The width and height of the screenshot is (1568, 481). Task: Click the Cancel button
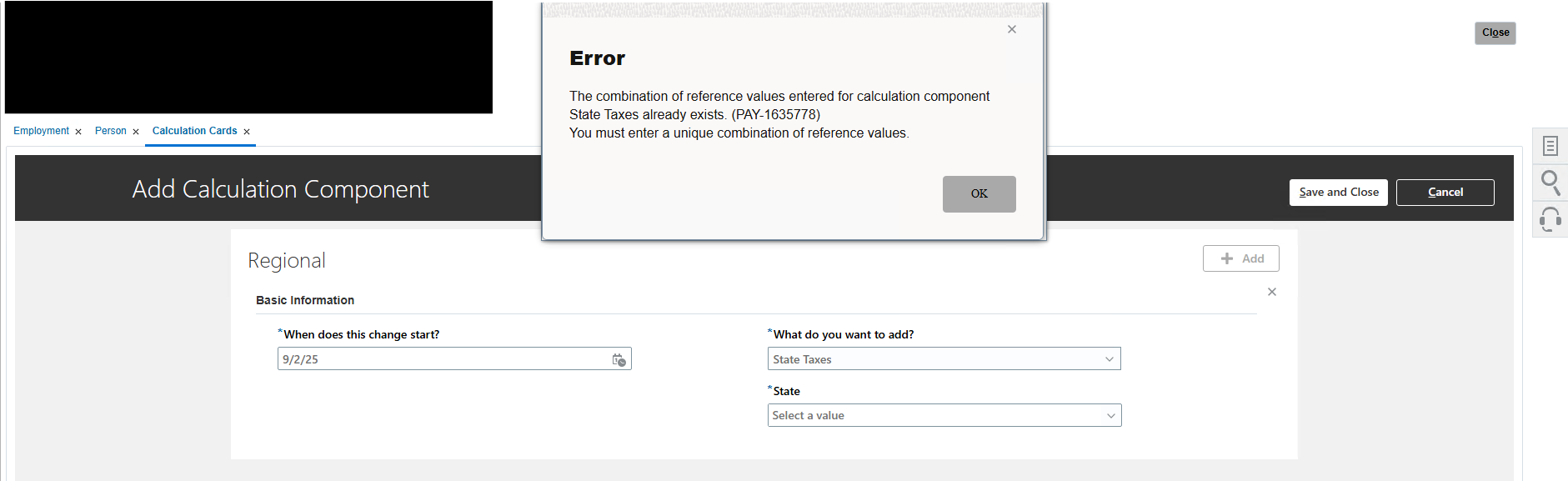[1445, 192]
